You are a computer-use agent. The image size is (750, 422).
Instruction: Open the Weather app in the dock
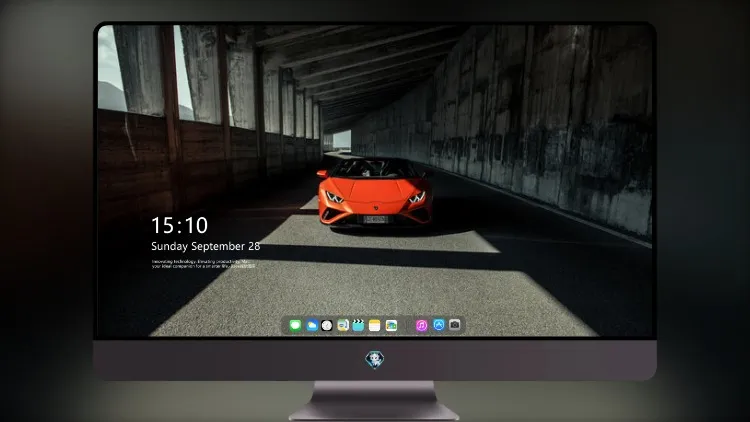(312, 325)
